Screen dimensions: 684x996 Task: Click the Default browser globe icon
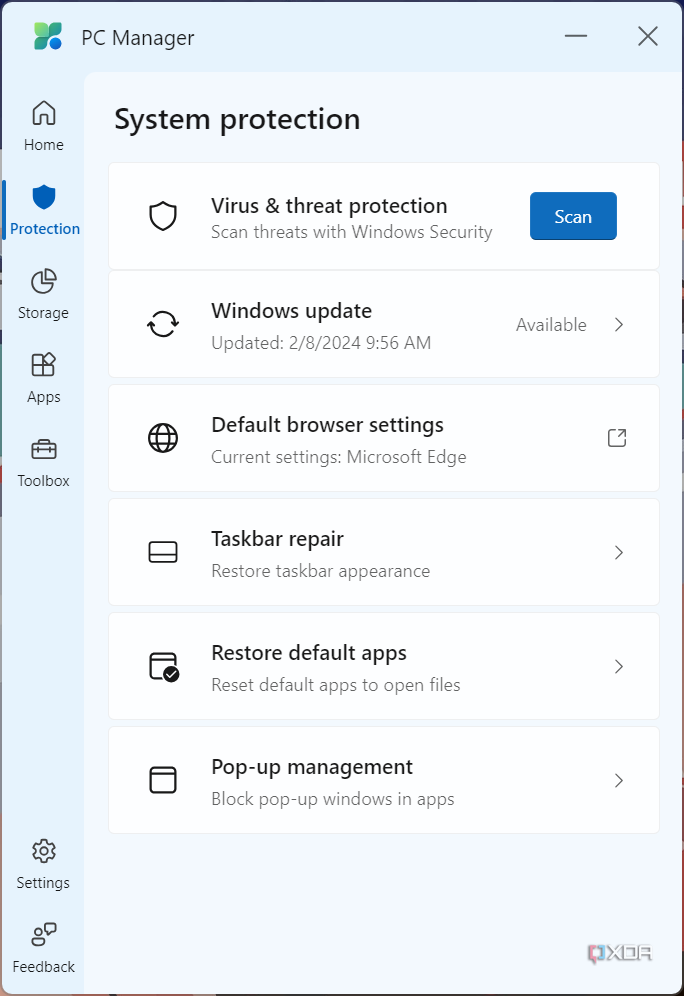click(163, 438)
